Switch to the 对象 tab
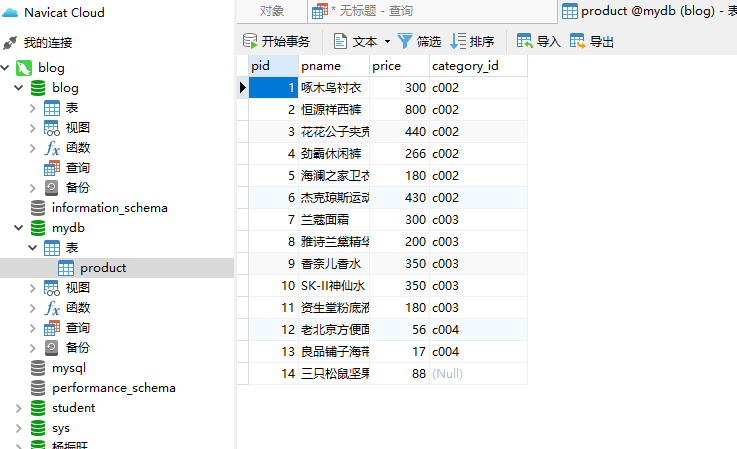This screenshot has height=449, width=737. click(x=271, y=11)
